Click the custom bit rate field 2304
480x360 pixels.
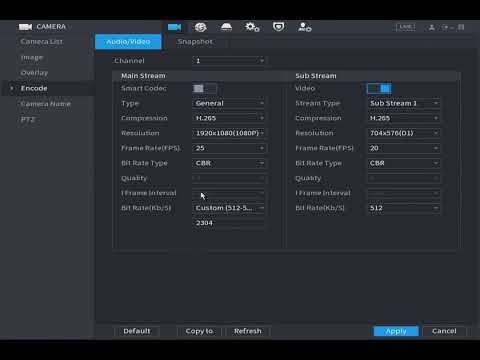point(229,223)
